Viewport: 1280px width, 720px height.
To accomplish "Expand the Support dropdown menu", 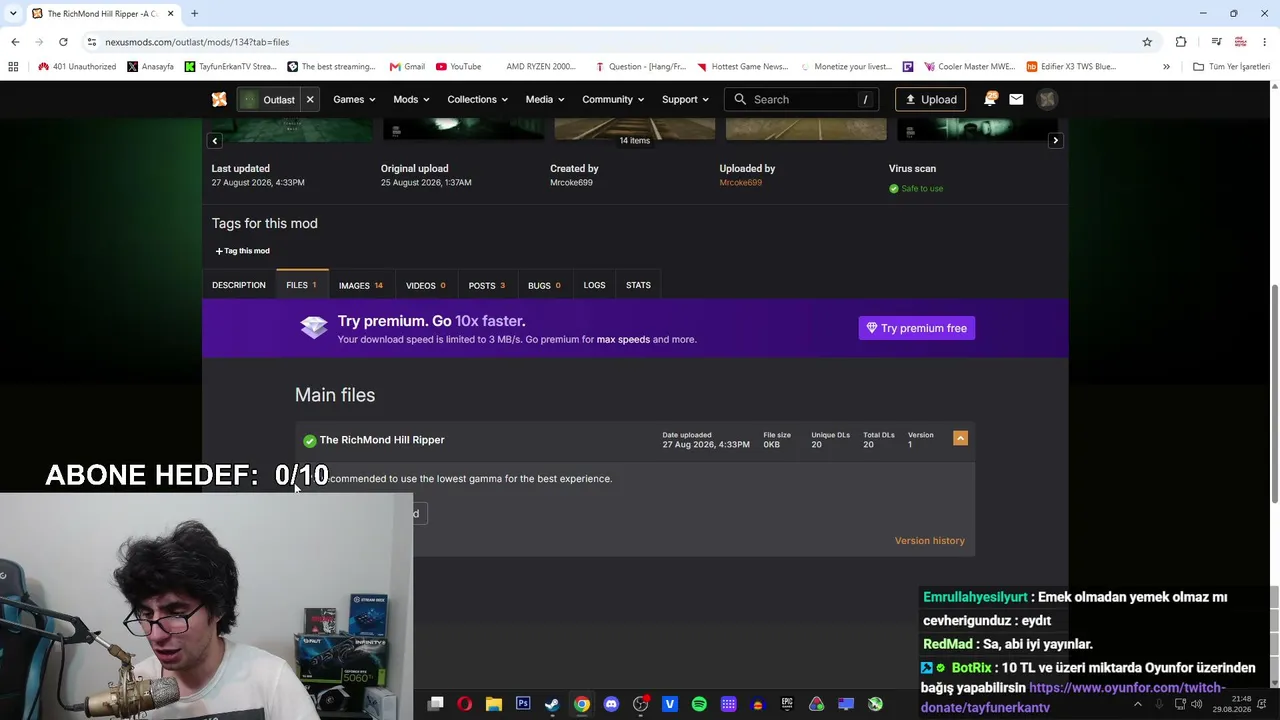I will click(x=685, y=99).
